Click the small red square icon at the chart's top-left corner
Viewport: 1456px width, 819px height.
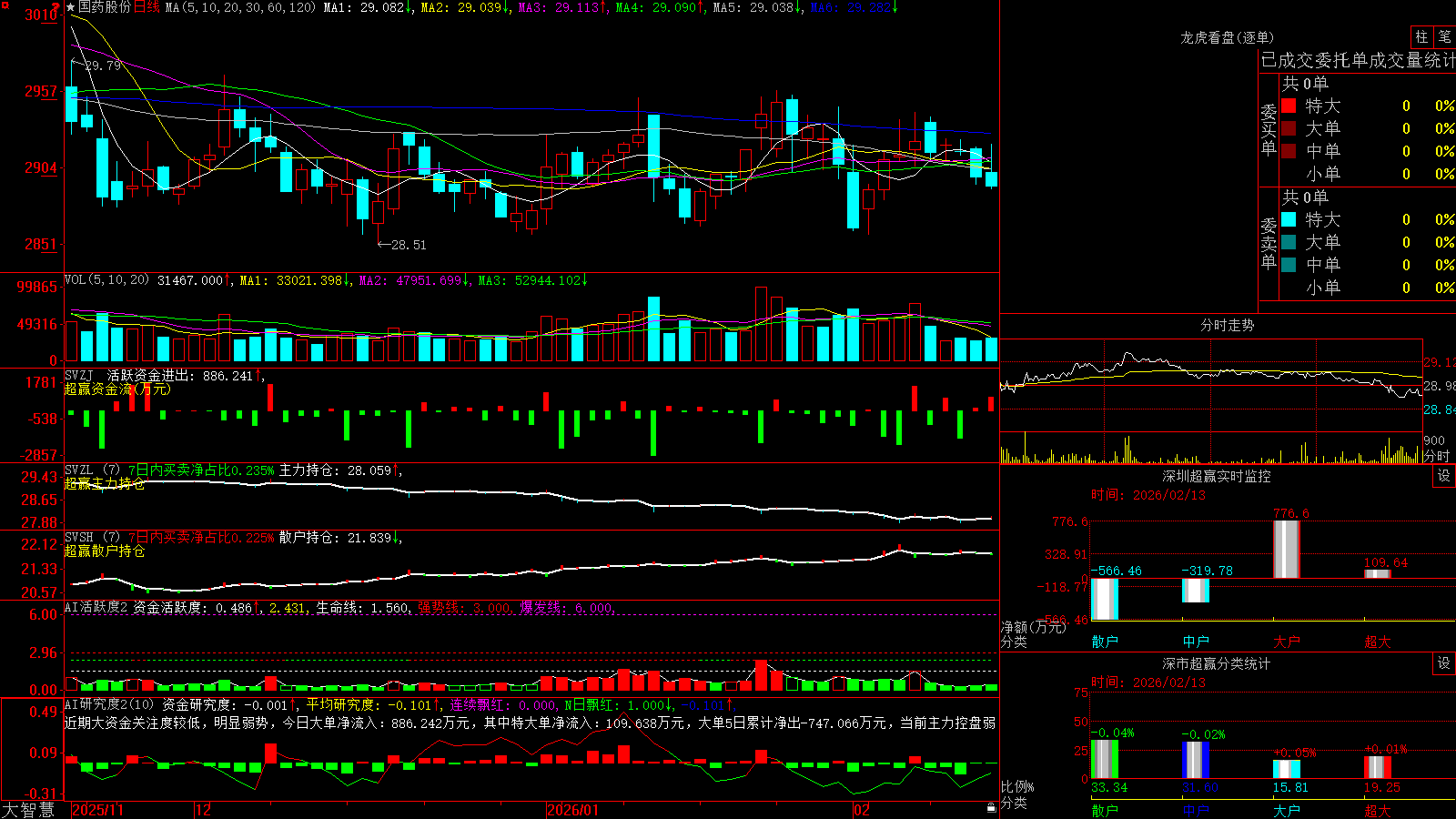[5, 5]
